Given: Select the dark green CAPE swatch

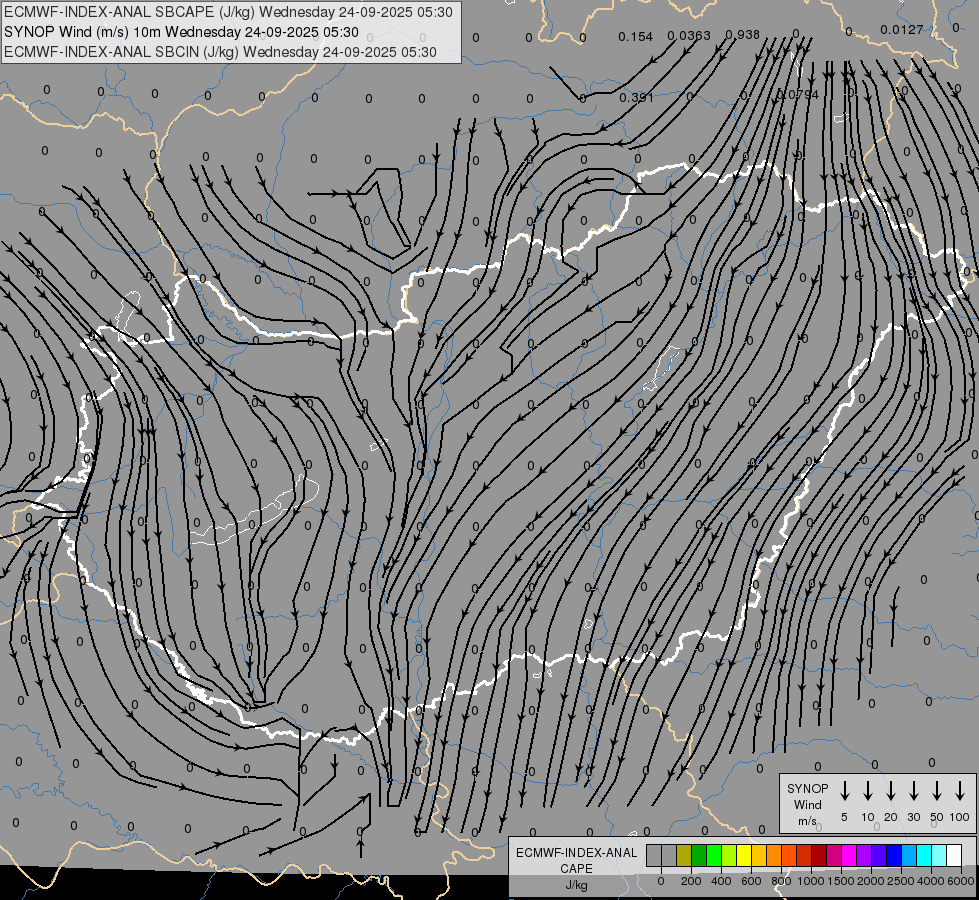Looking at the screenshot, I should (x=699, y=855).
